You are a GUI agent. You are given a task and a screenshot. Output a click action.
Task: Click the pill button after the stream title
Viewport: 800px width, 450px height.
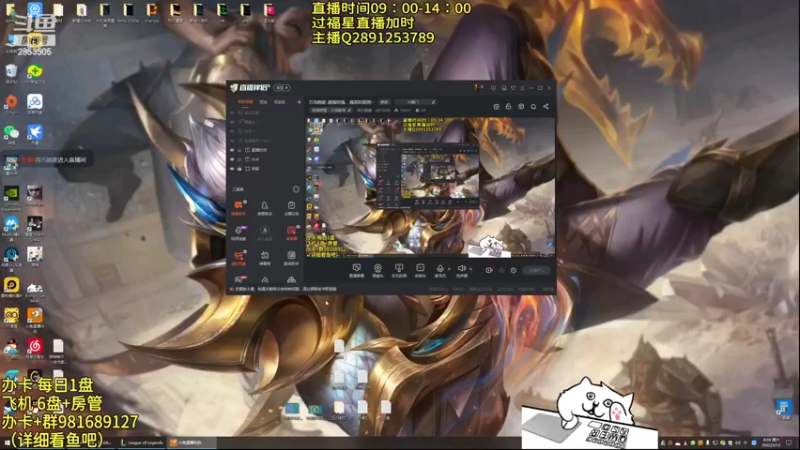384,102
